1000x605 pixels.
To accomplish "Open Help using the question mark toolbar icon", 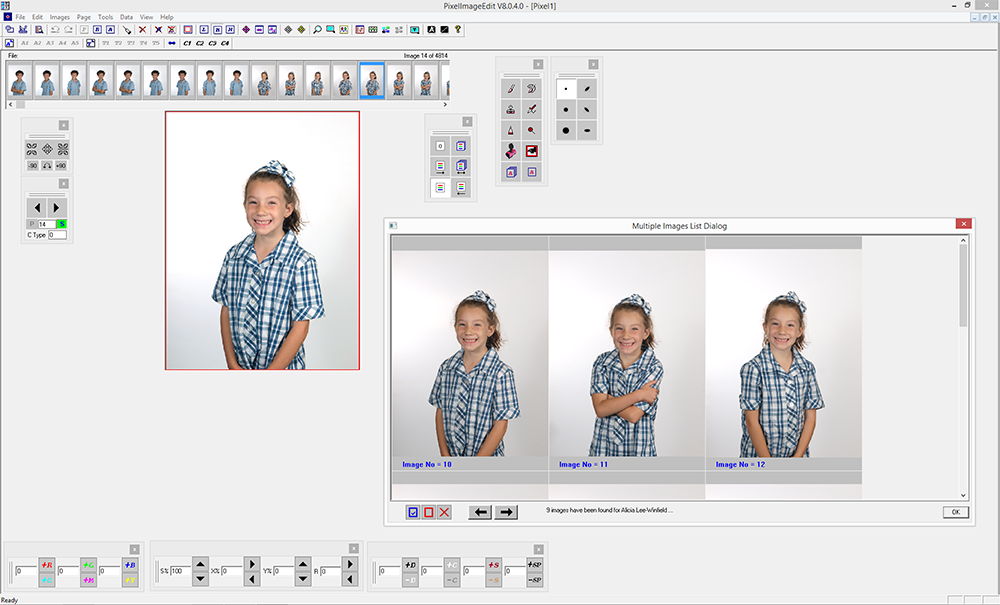I will [x=458, y=28].
